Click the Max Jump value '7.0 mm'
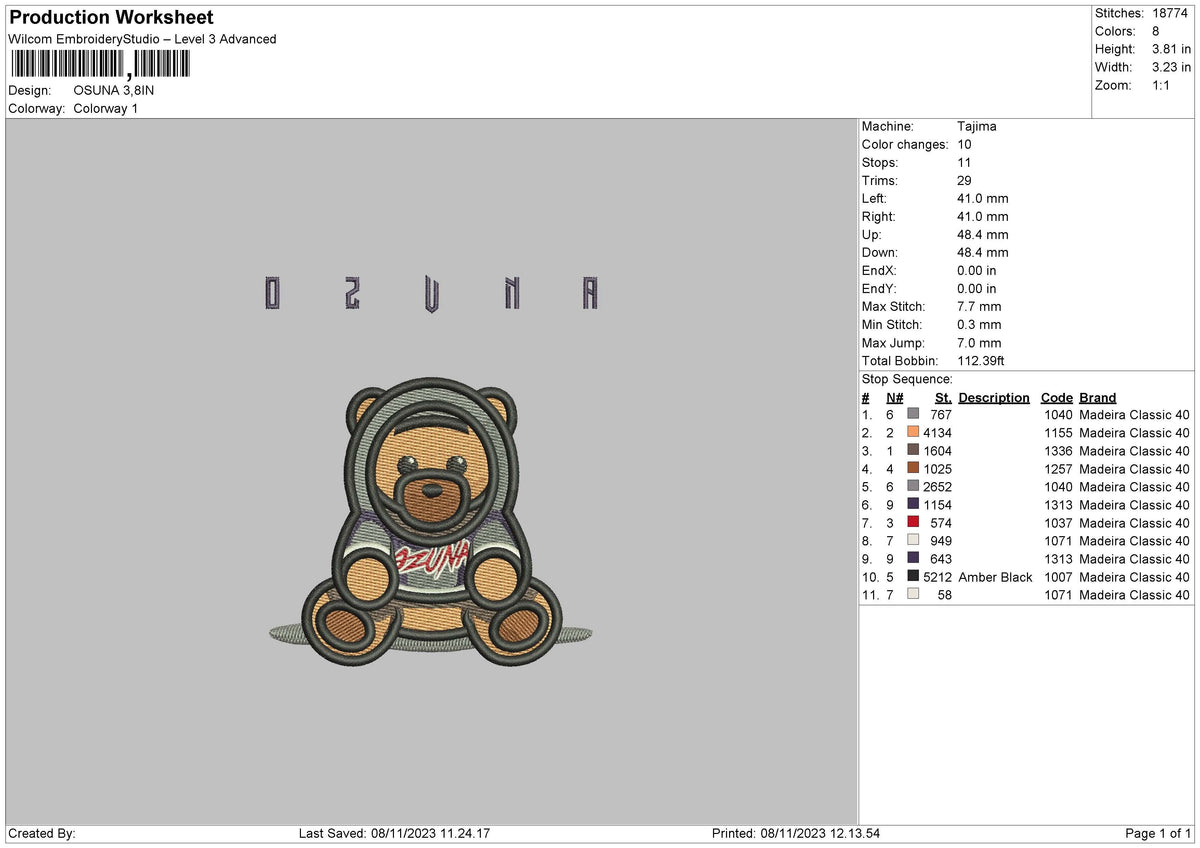 [979, 342]
